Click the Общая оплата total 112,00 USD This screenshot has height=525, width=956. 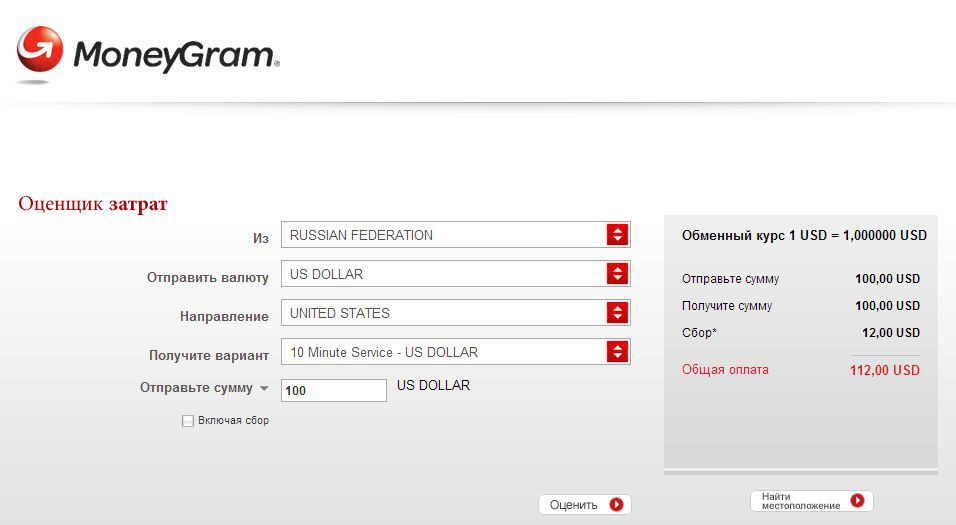pyautogui.click(x=884, y=370)
